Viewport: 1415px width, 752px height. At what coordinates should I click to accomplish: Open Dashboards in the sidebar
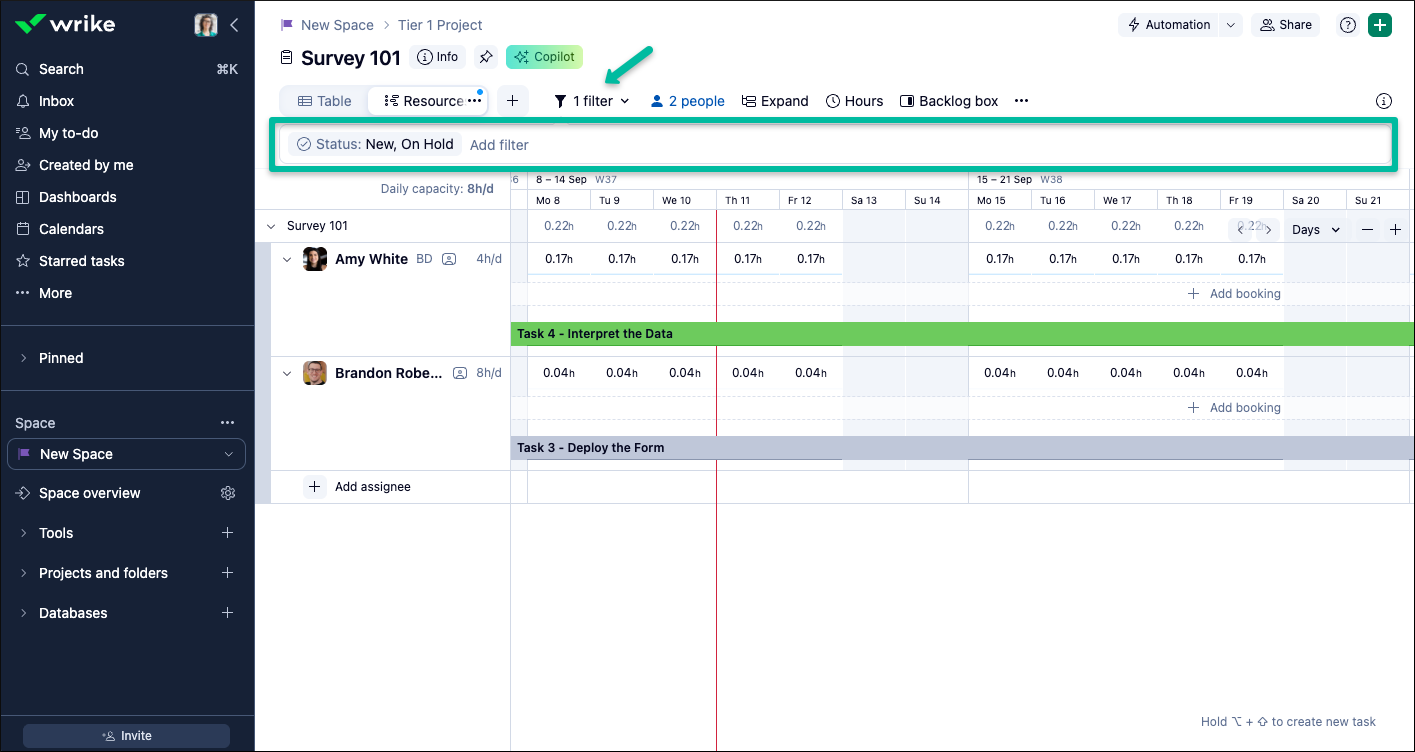tap(77, 197)
